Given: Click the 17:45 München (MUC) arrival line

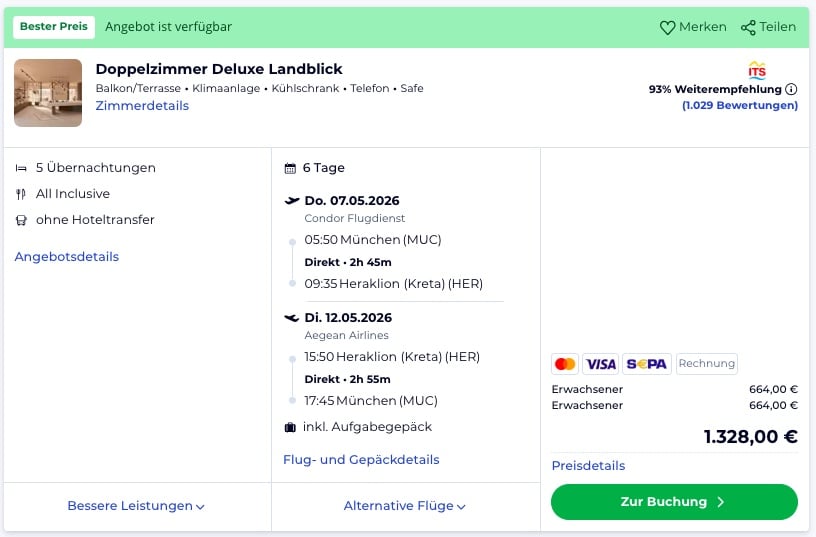Looking at the screenshot, I should pyautogui.click(x=371, y=401).
